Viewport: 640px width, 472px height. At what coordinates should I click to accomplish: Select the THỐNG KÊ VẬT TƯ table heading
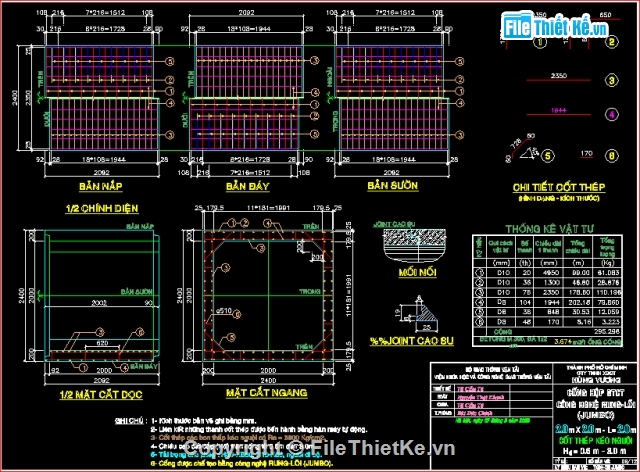549,229
